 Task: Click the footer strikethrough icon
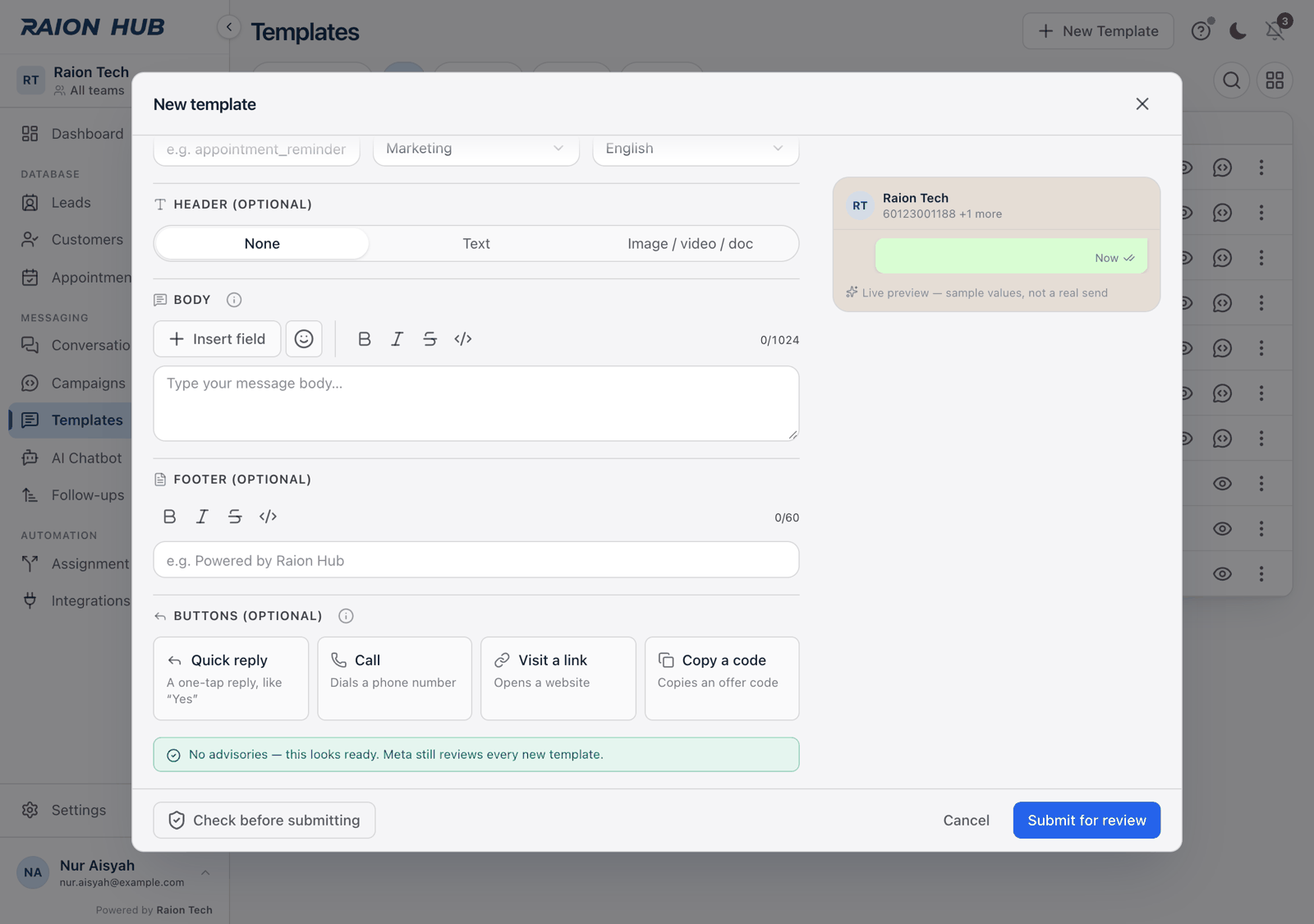235,517
